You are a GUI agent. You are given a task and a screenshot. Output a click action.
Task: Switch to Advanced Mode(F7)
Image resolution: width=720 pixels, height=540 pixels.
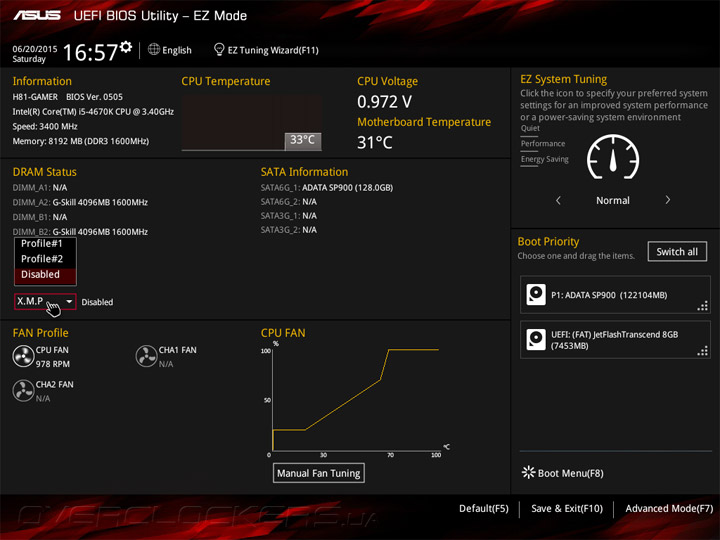pyautogui.click(x=669, y=508)
